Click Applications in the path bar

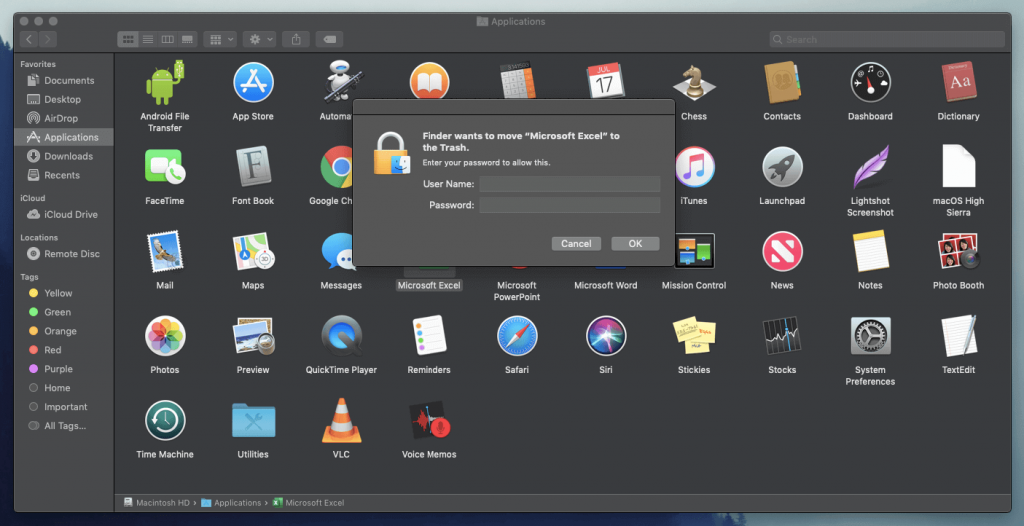pyautogui.click(x=231, y=502)
